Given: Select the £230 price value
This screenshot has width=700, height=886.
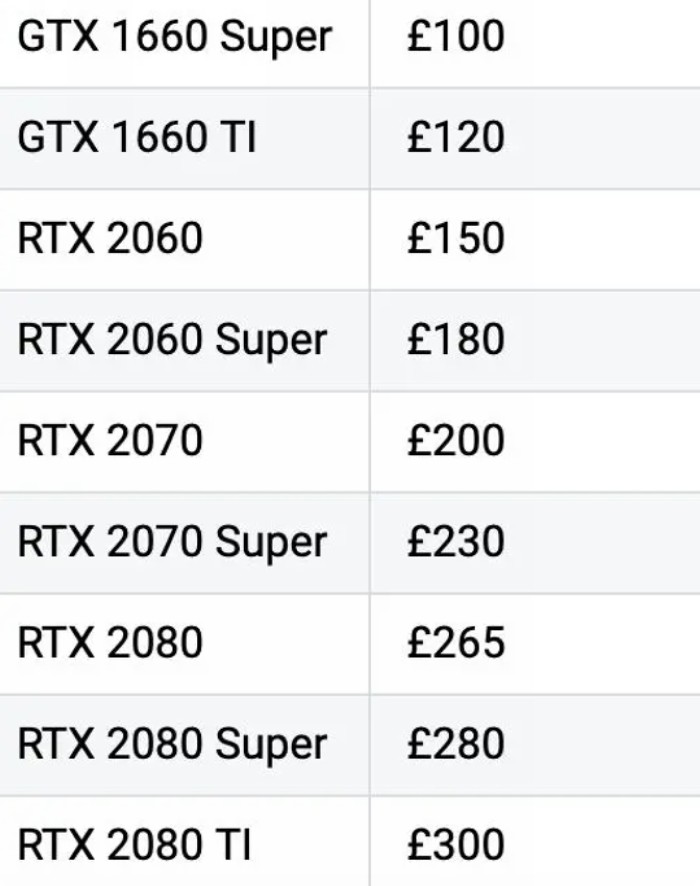Looking at the screenshot, I should (x=455, y=542).
